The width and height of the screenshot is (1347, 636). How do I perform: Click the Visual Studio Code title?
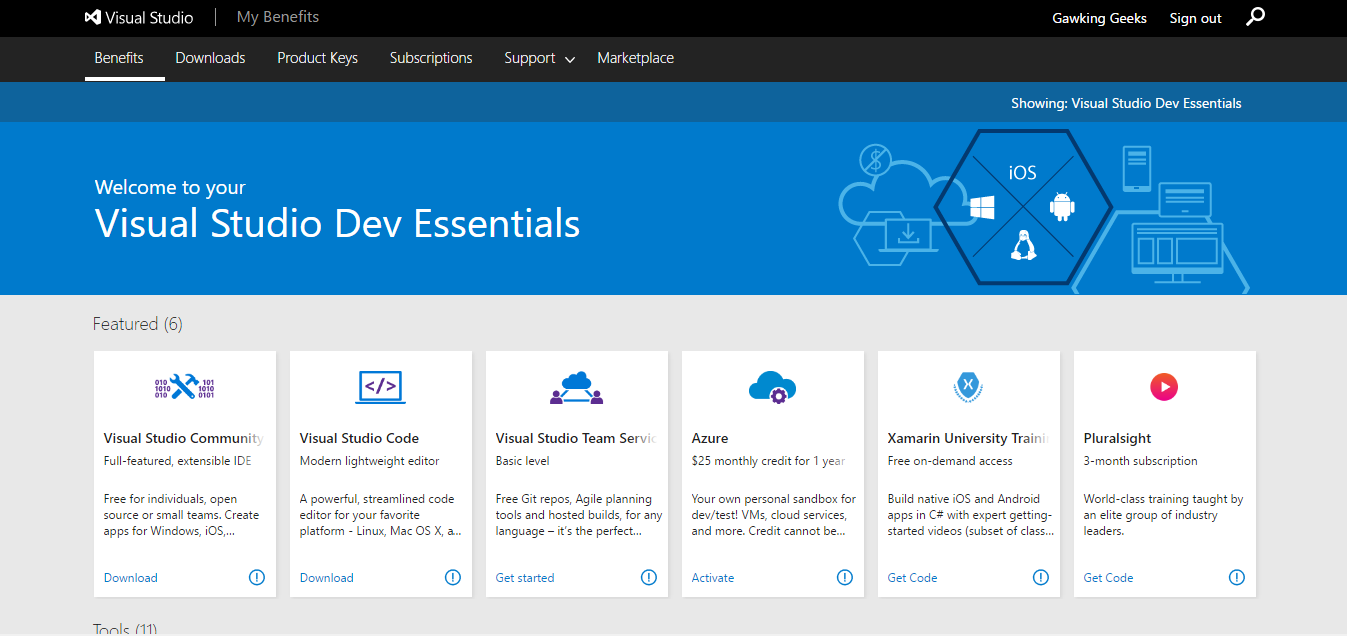pyautogui.click(x=359, y=438)
